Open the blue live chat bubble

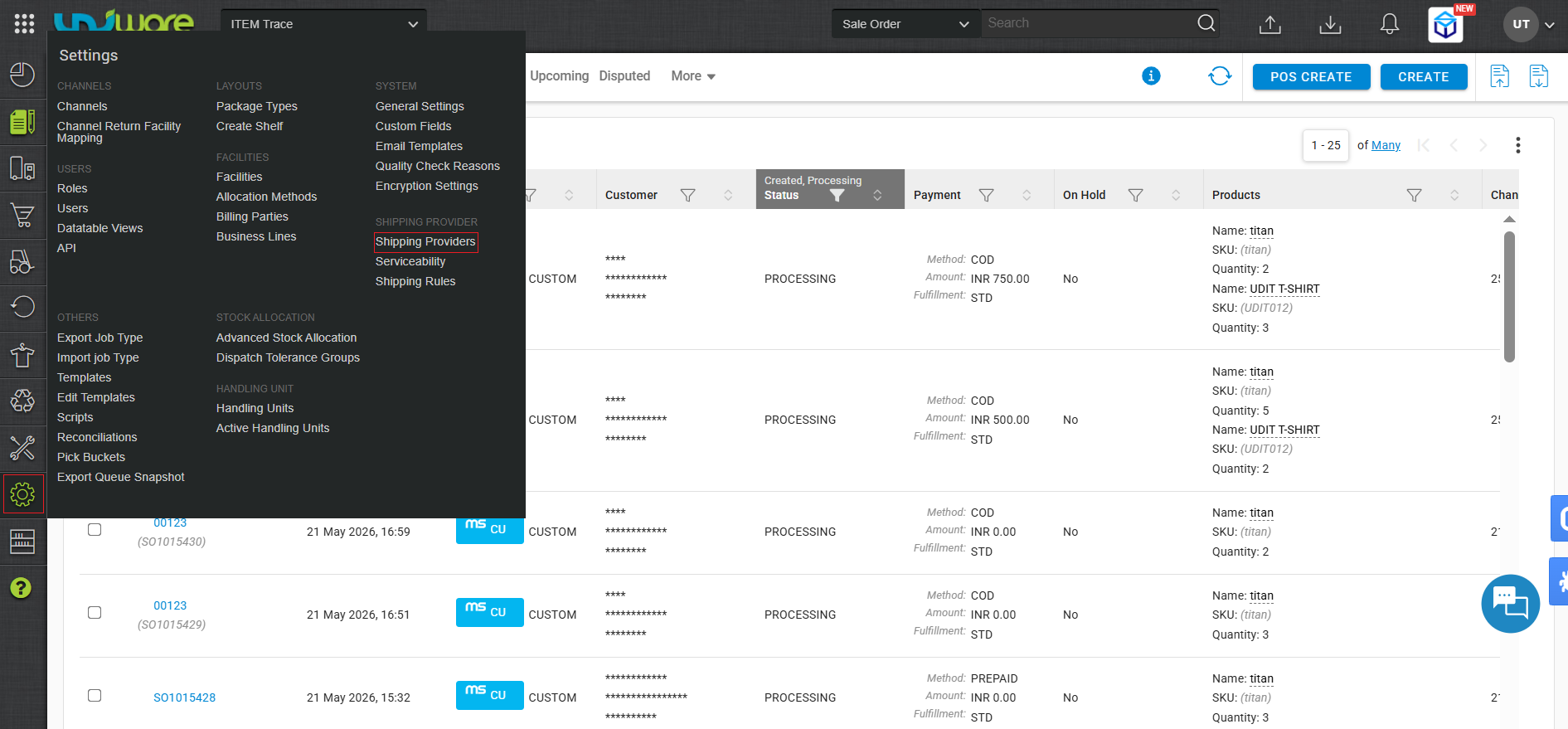pyautogui.click(x=1511, y=604)
